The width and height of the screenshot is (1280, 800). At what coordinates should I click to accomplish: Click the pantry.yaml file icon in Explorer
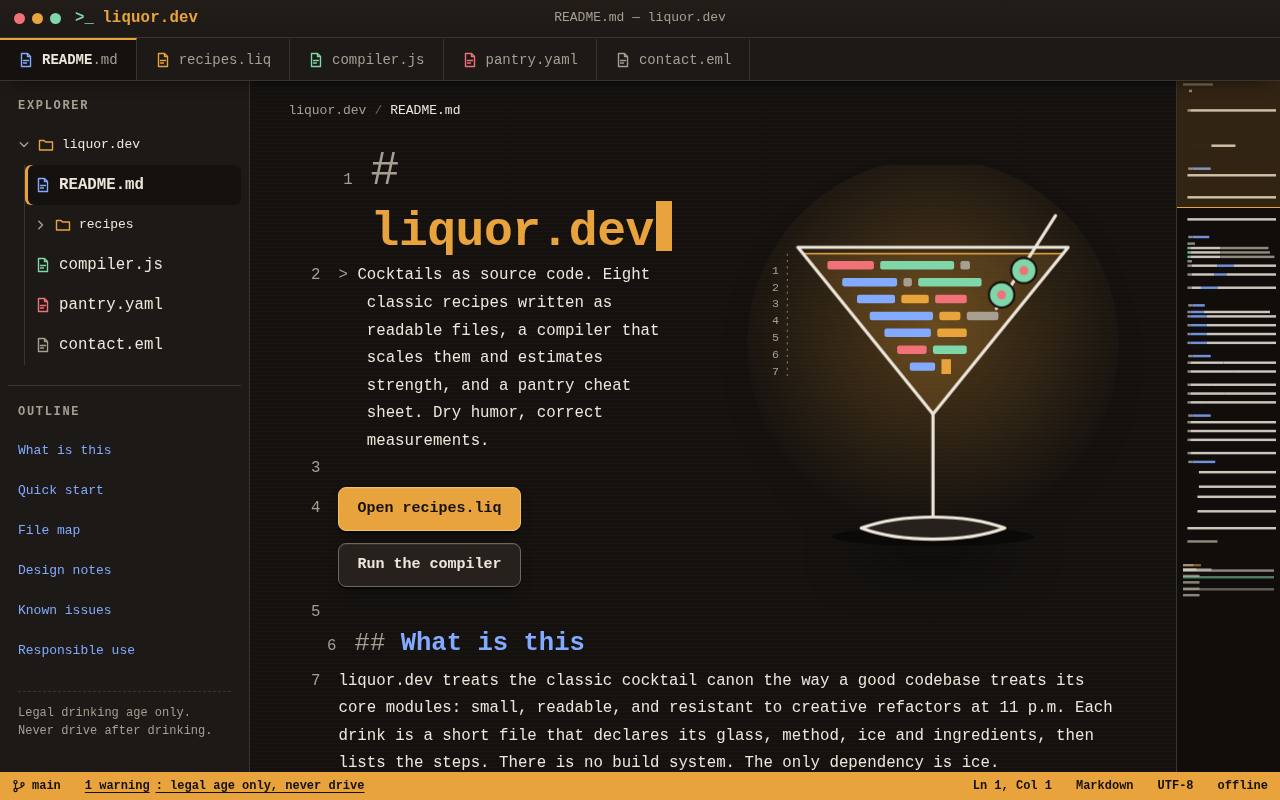(x=43, y=305)
